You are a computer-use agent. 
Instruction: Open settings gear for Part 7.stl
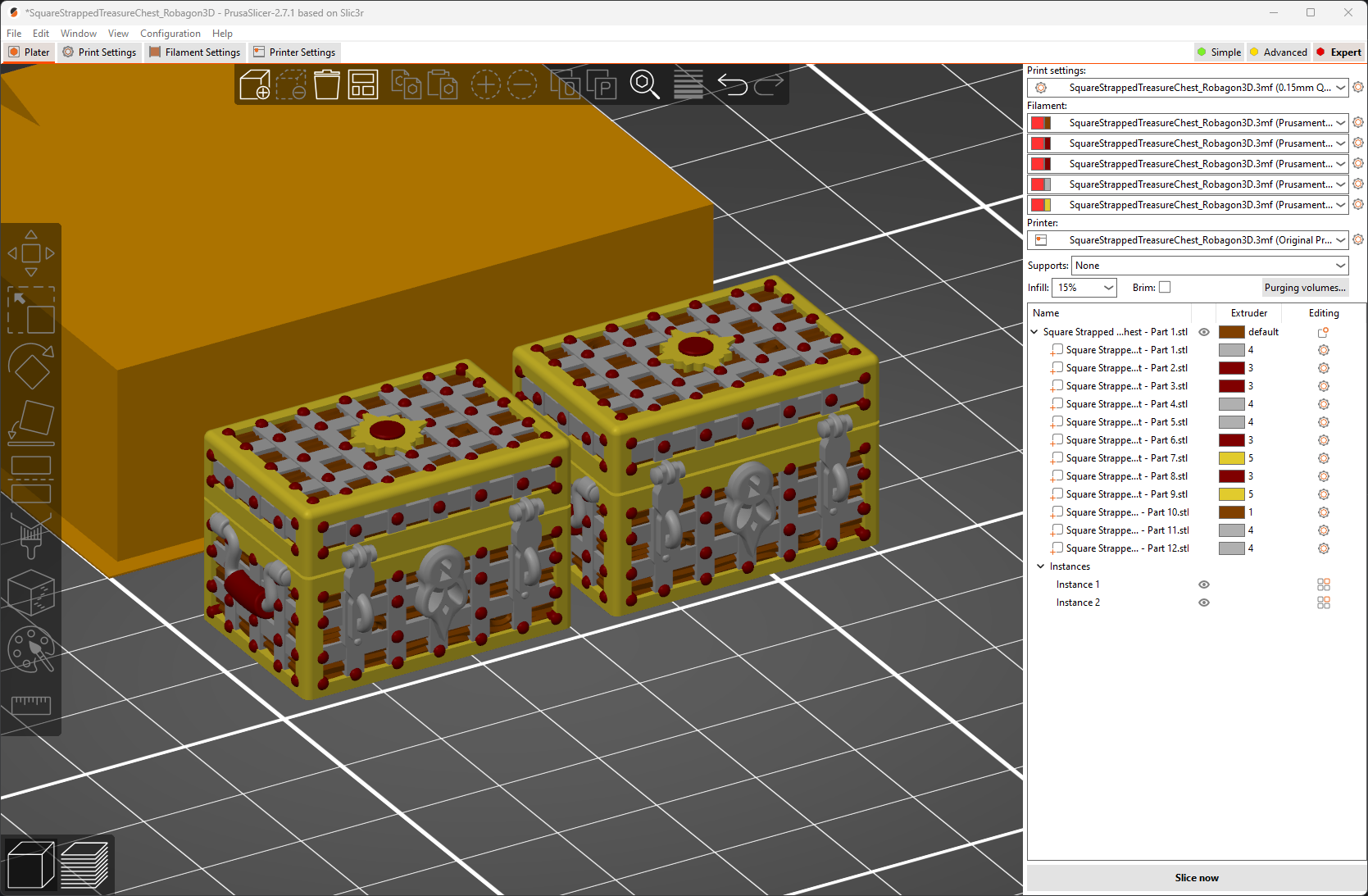click(x=1323, y=458)
